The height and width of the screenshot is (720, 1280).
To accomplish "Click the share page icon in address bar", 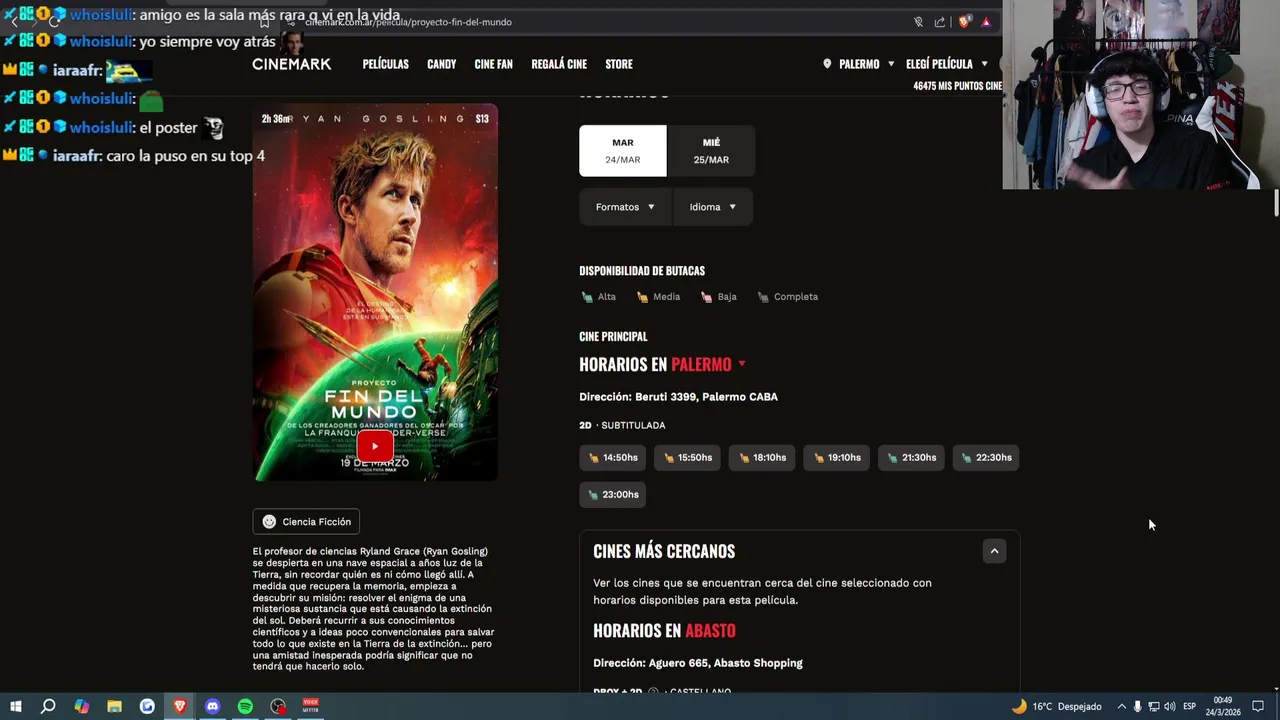I will point(940,22).
